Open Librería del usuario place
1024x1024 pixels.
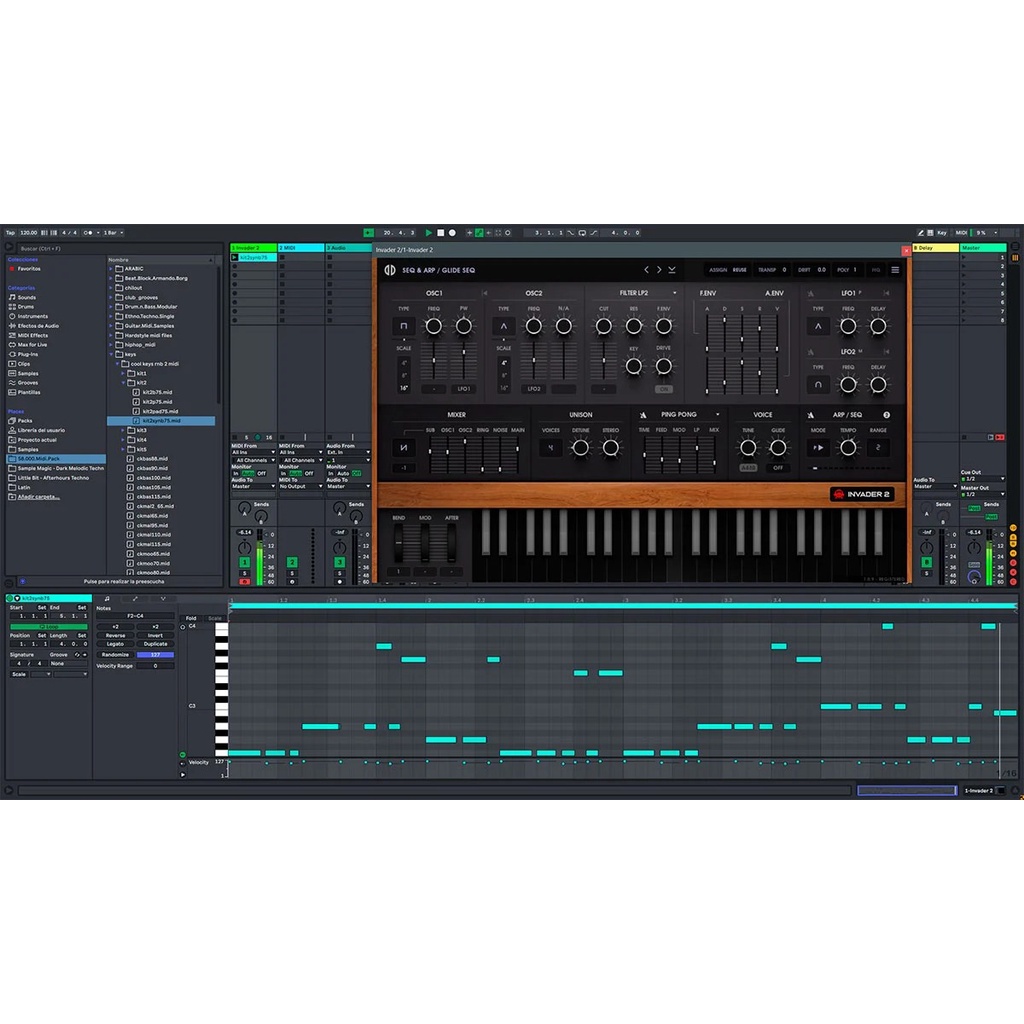(x=40, y=430)
